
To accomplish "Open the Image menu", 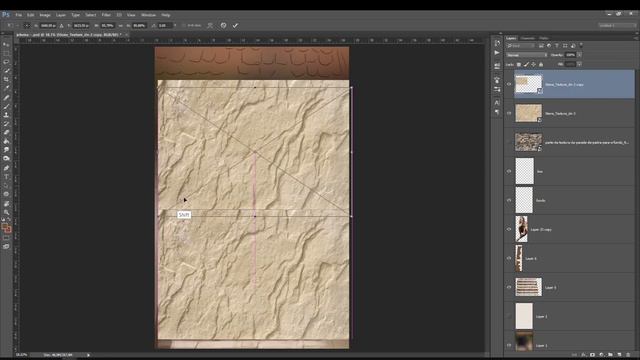I will point(45,15).
